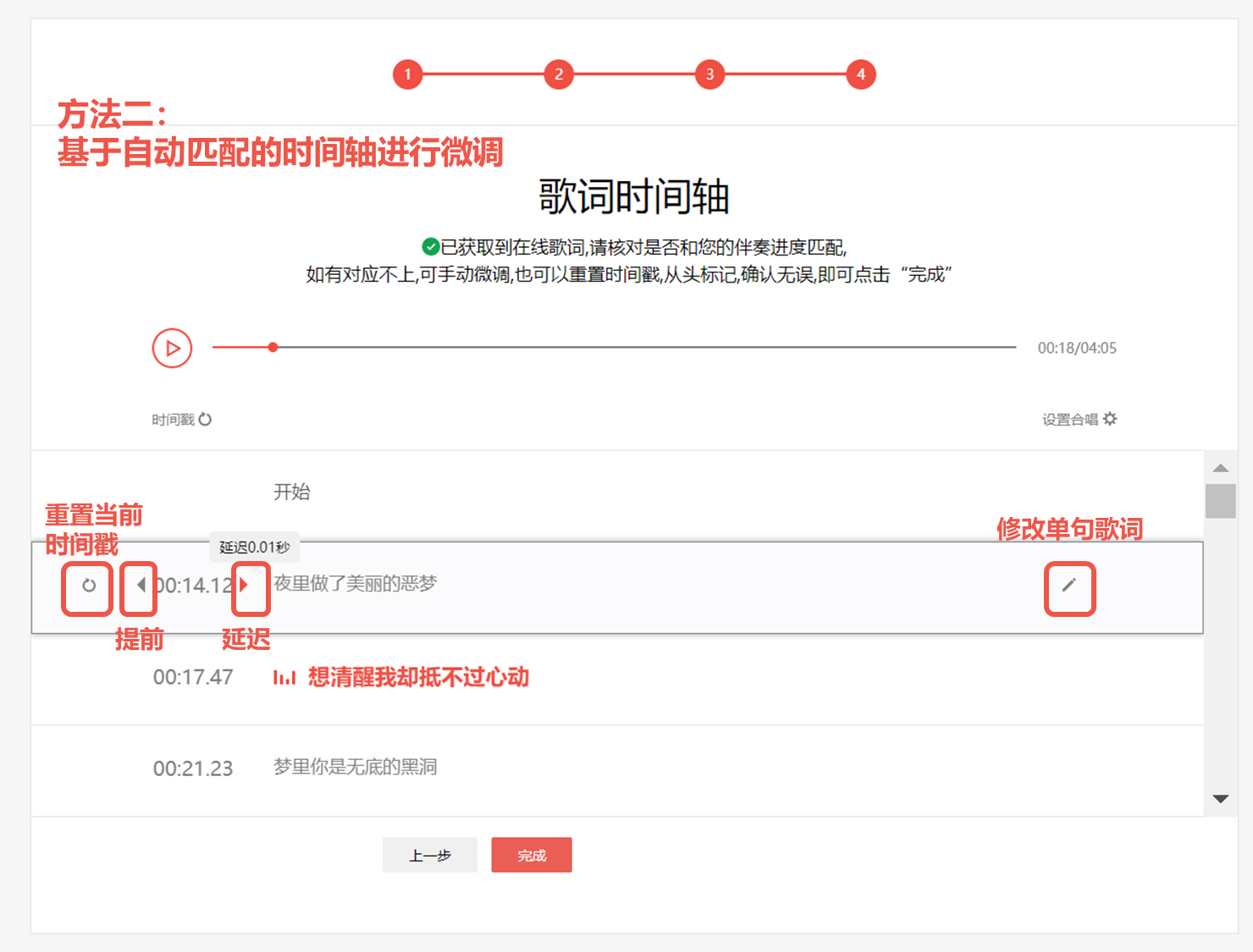Click the timestamp 00:17.47
This screenshot has width=1253, height=952.
tap(193, 677)
